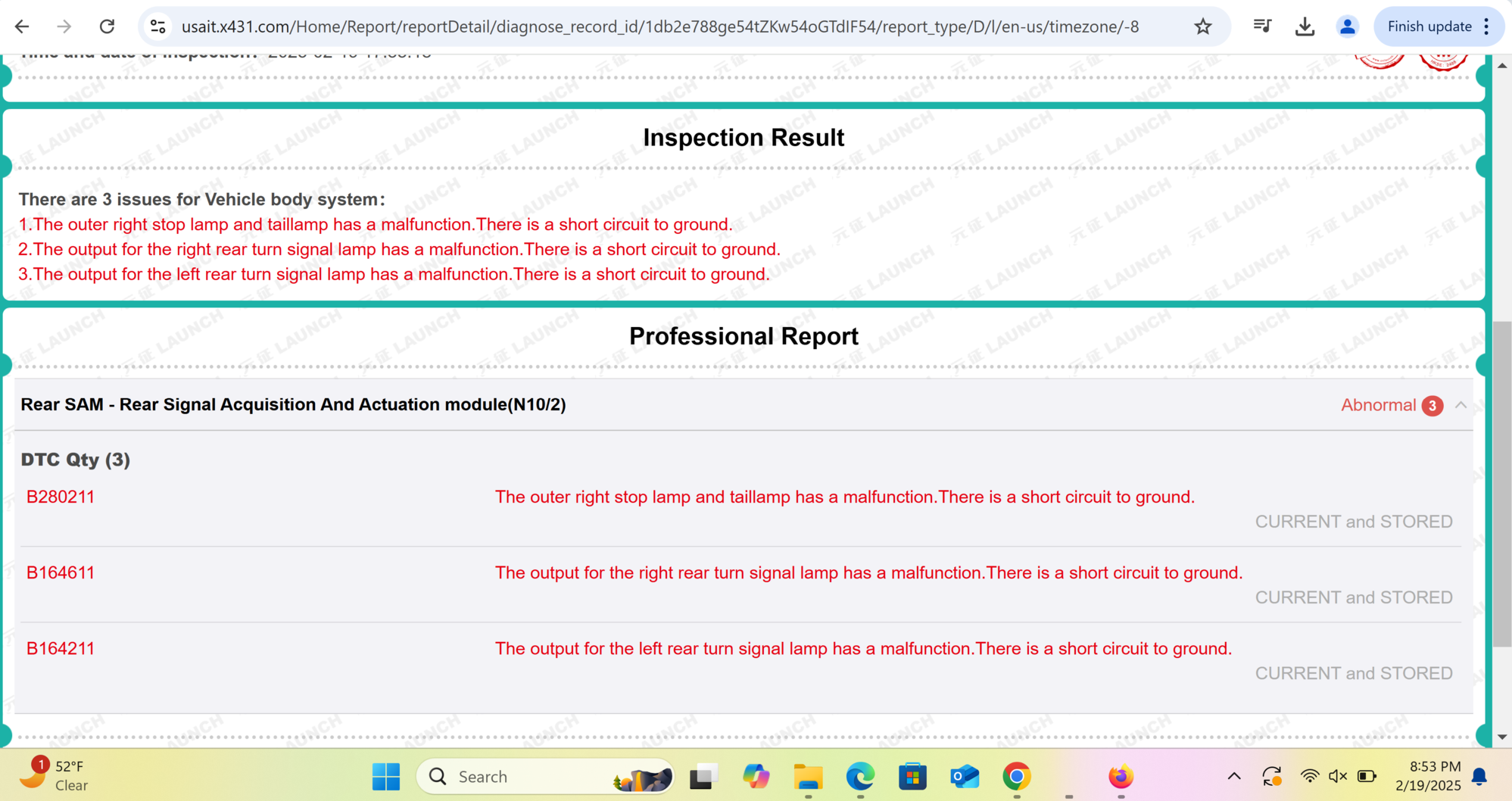
Task: Open File Explorer from the taskbar
Action: 808,776
